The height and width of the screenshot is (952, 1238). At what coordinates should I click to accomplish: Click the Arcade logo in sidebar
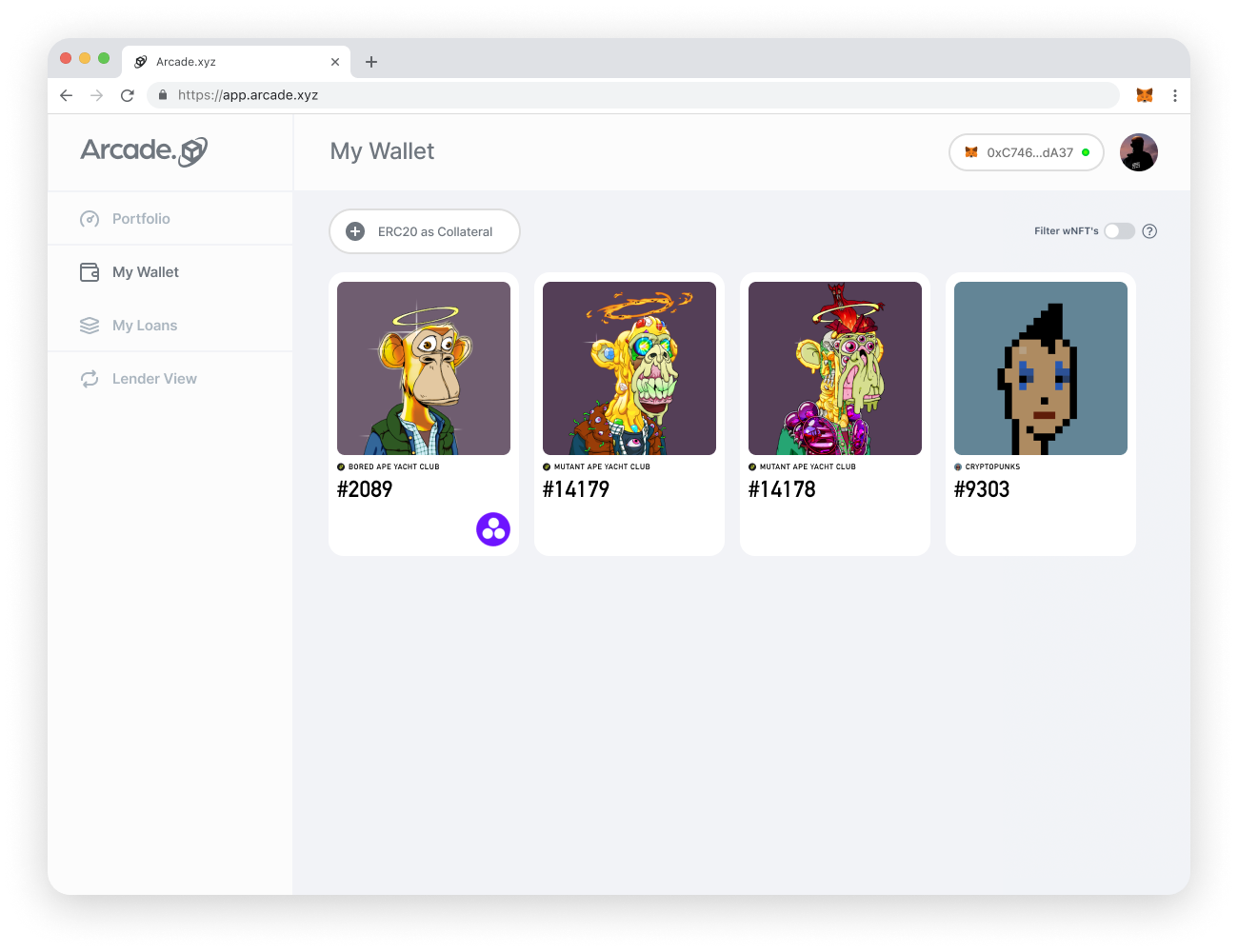pos(144,151)
